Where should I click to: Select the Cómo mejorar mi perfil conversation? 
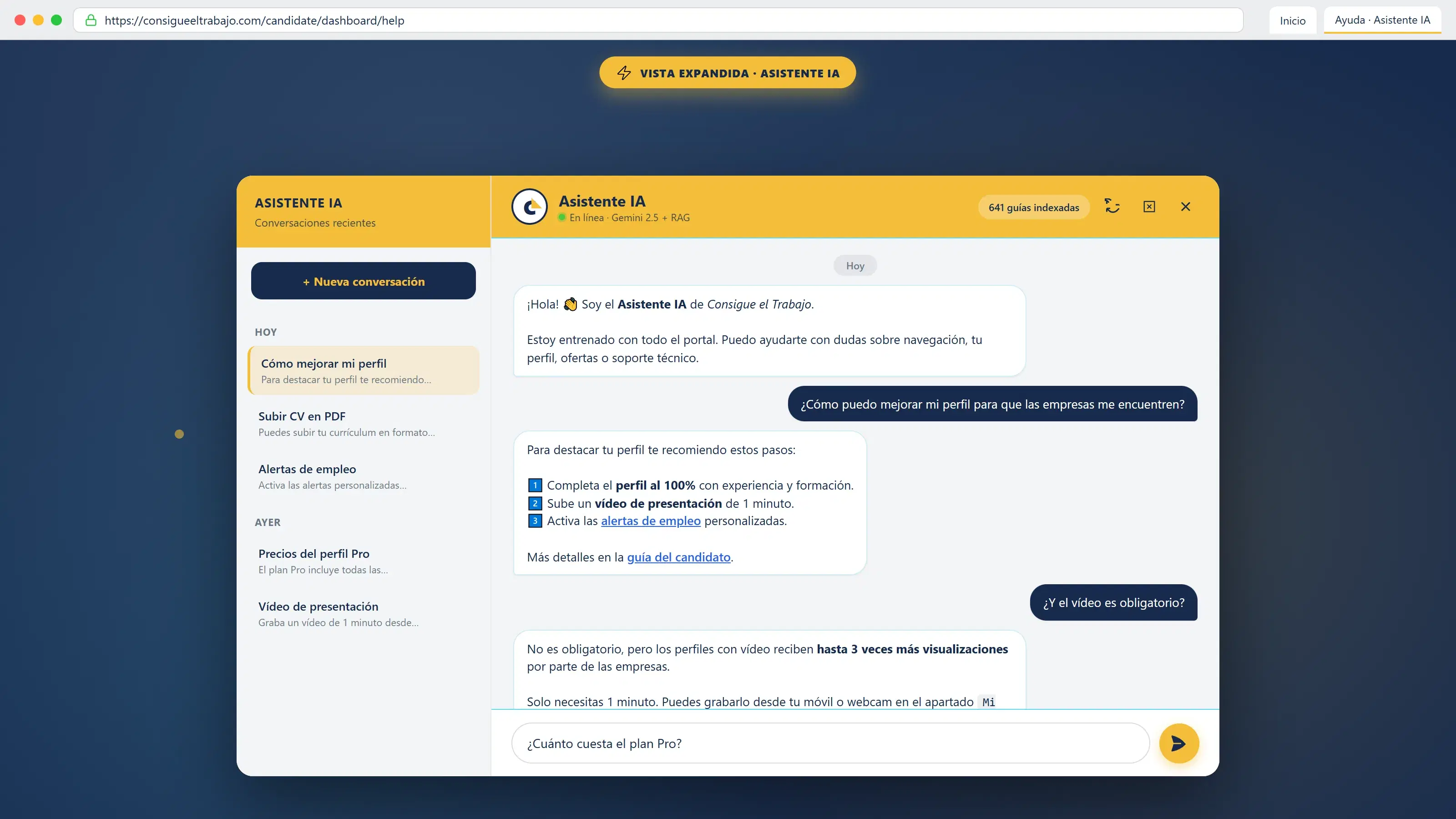click(x=364, y=370)
